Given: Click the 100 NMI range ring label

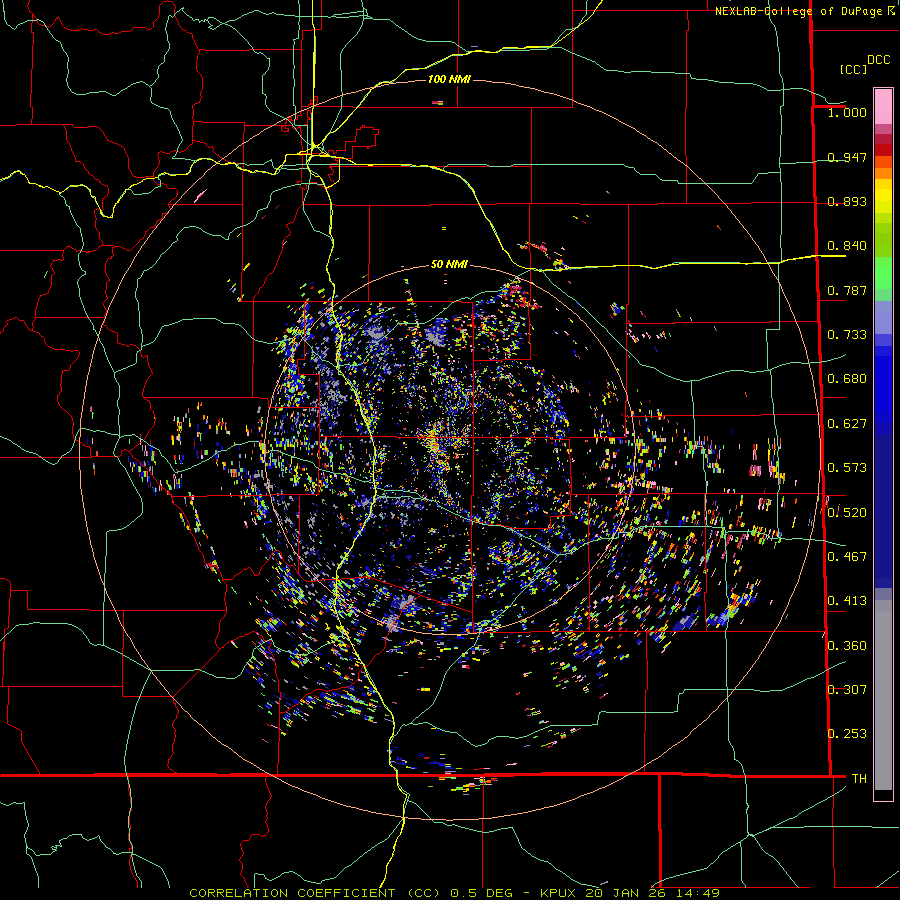Looking at the screenshot, I should [449, 79].
